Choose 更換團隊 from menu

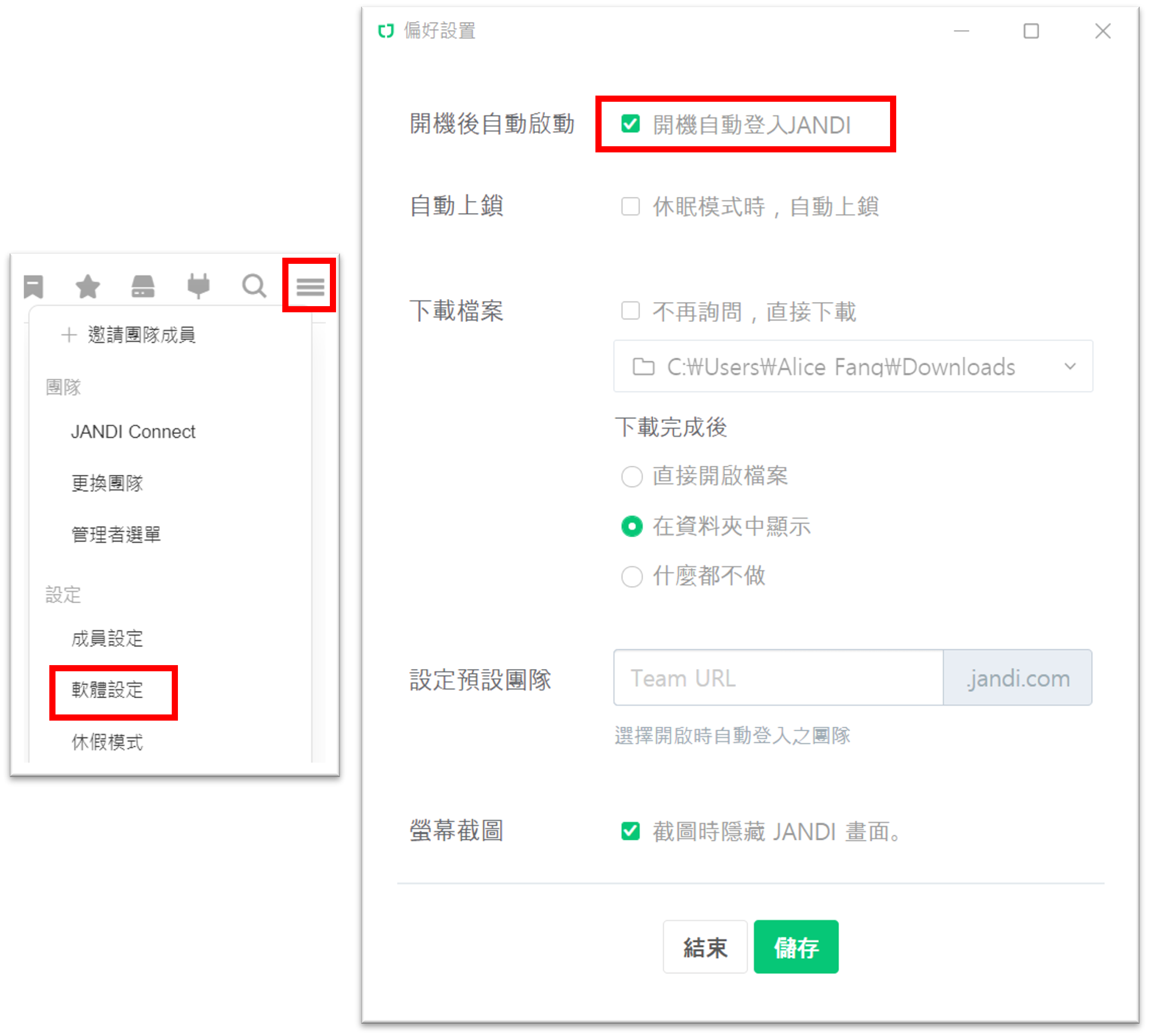pos(107,483)
